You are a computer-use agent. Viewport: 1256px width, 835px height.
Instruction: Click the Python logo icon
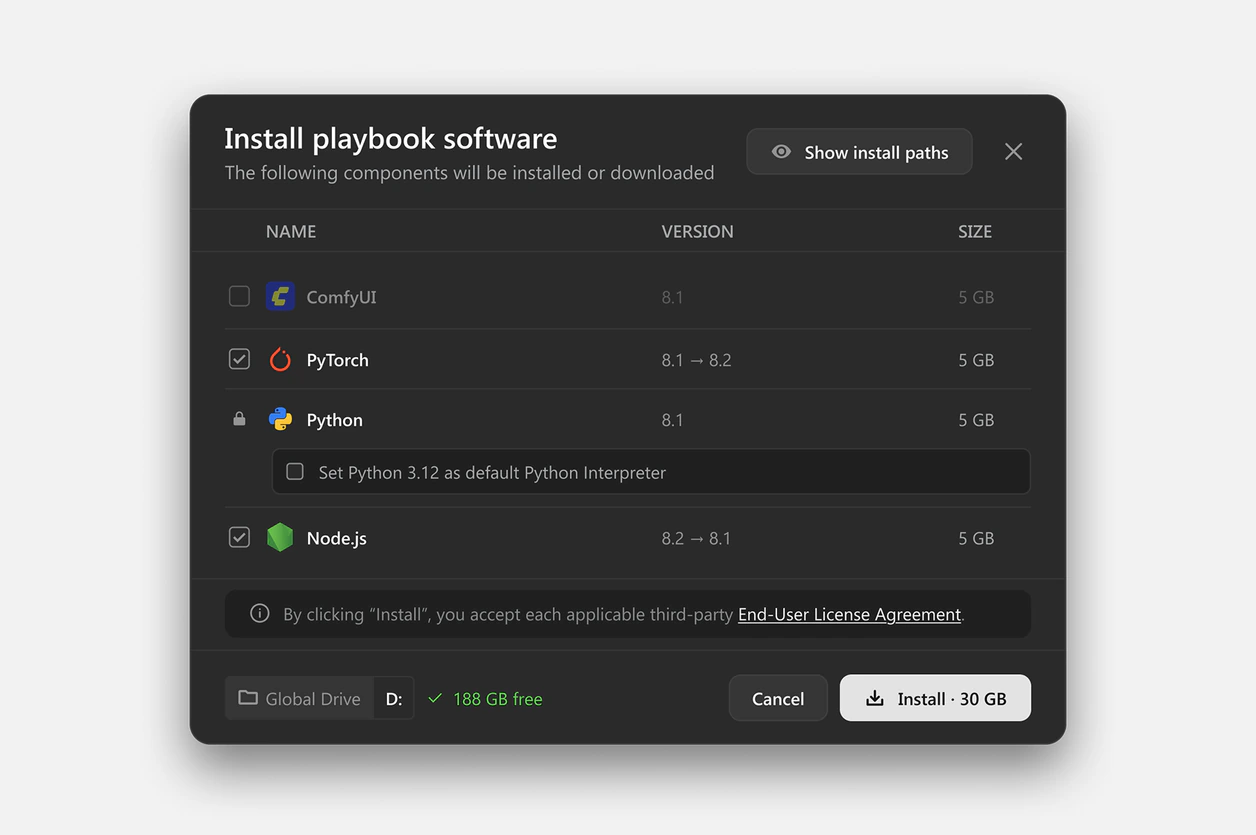(x=280, y=420)
